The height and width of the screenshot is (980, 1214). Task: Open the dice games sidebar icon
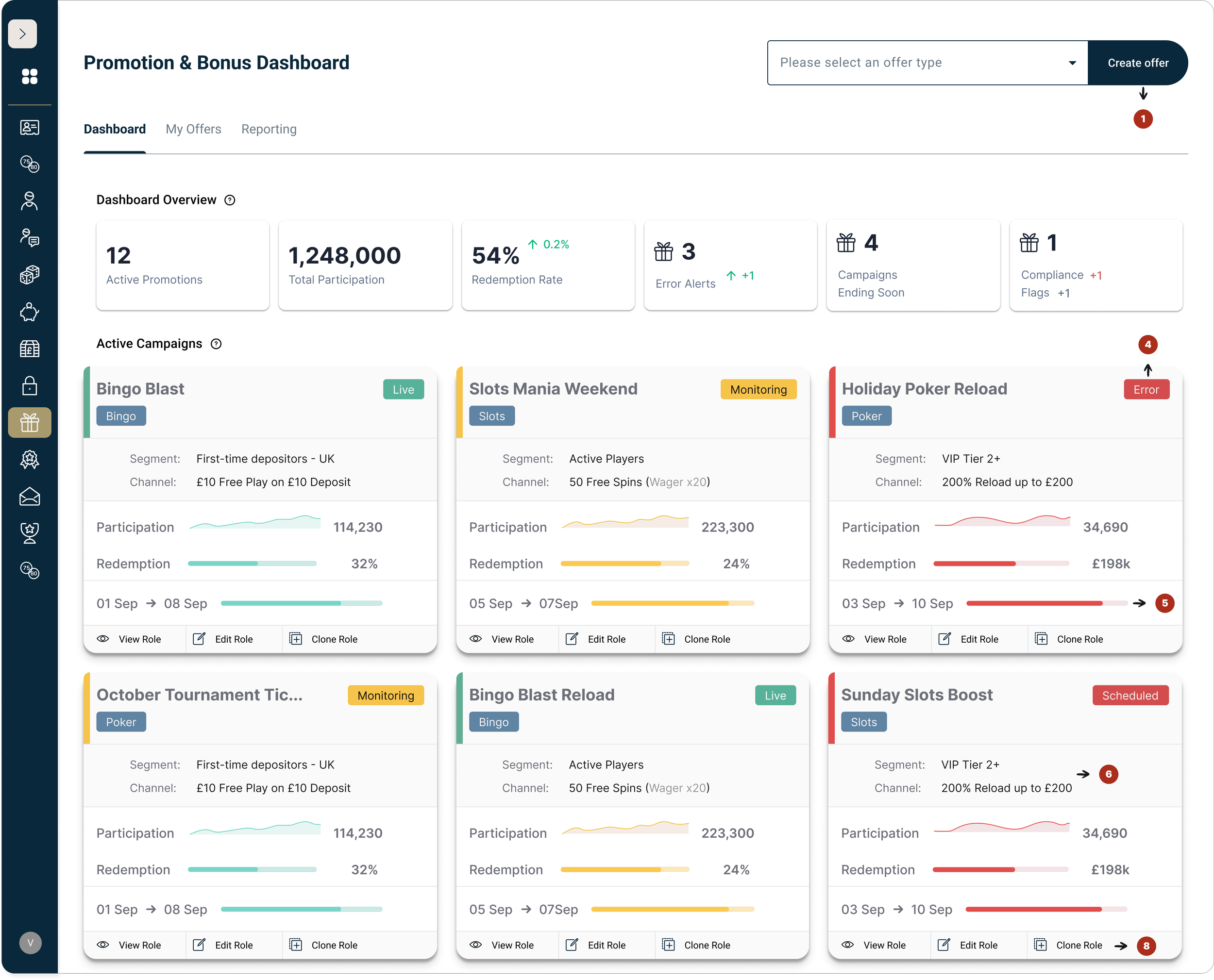29,275
